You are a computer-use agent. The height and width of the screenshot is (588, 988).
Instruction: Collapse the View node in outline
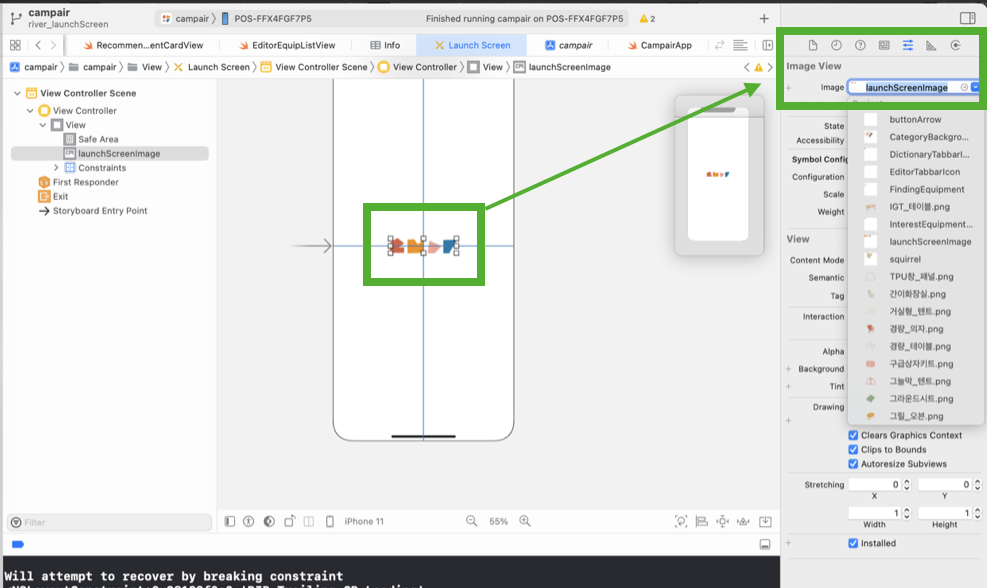tap(42, 125)
